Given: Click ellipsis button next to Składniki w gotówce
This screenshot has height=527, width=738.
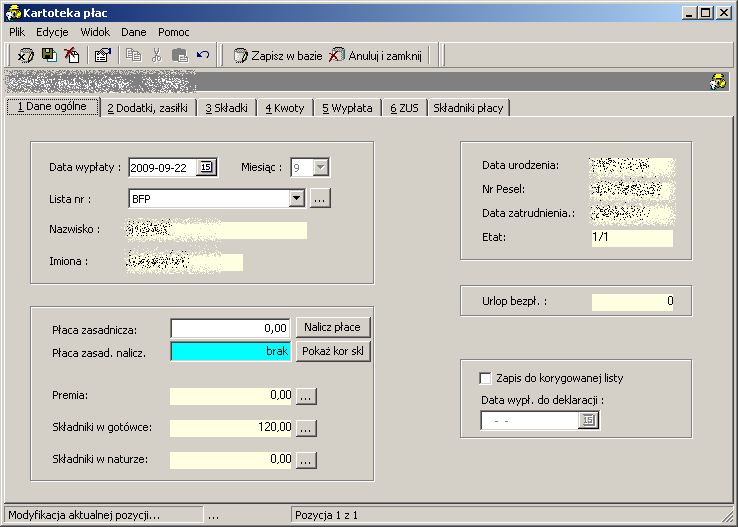Looking at the screenshot, I should click(x=306, y=428).
